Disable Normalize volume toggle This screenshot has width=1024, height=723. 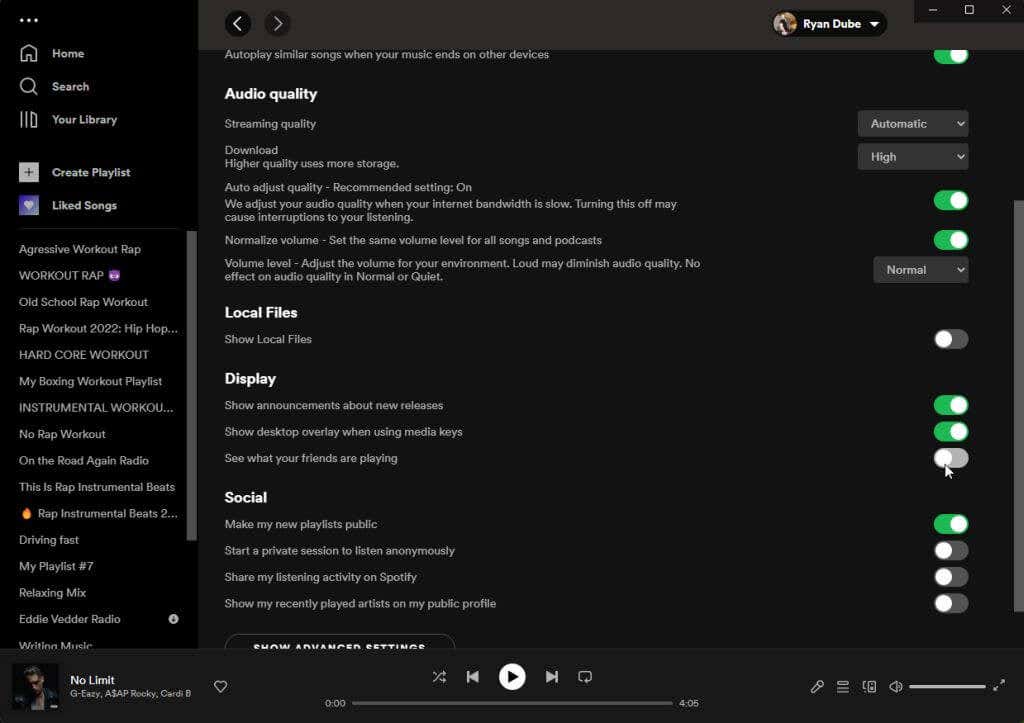coord(951,240)
